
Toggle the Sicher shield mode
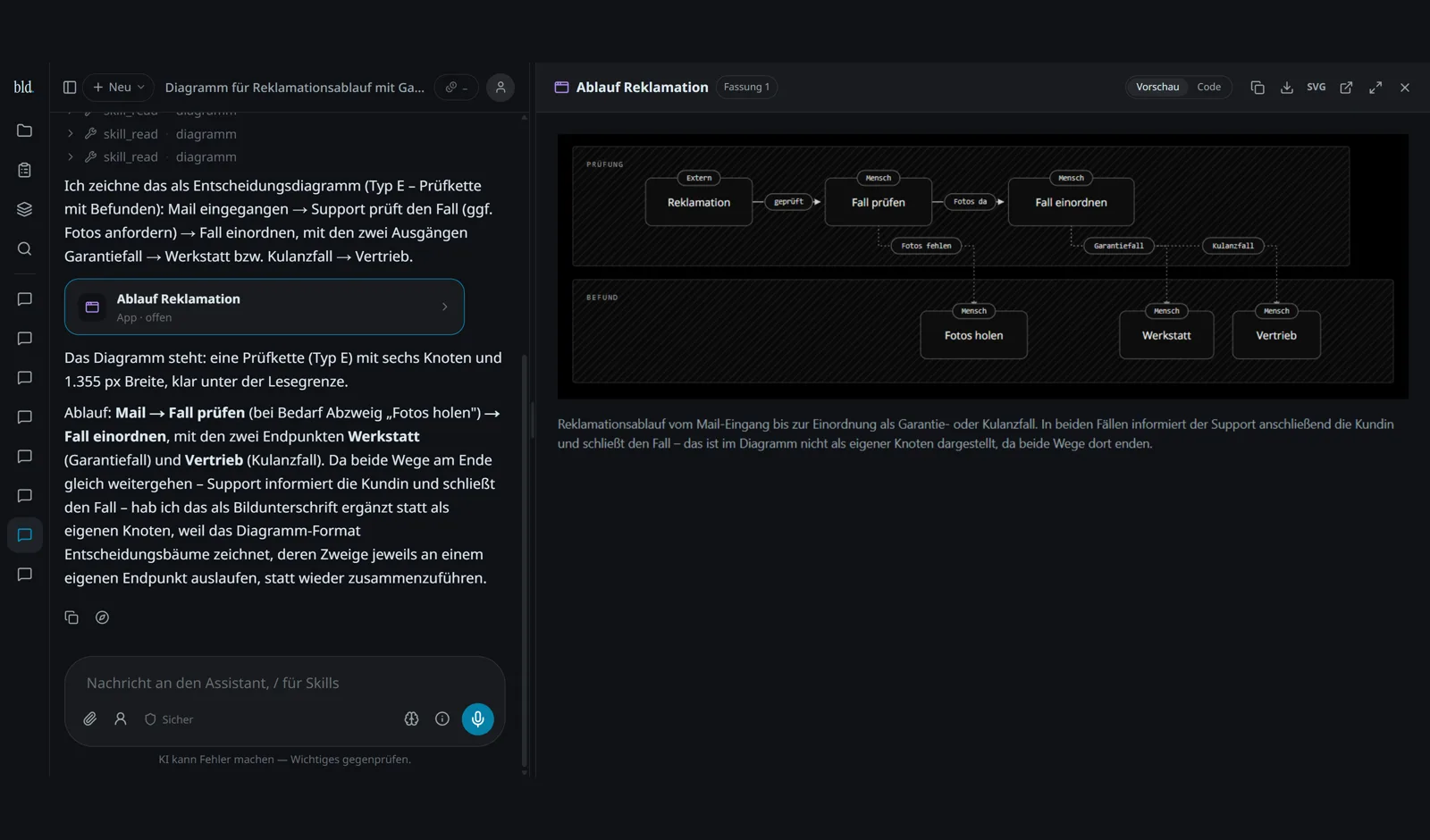coord(169,719)
